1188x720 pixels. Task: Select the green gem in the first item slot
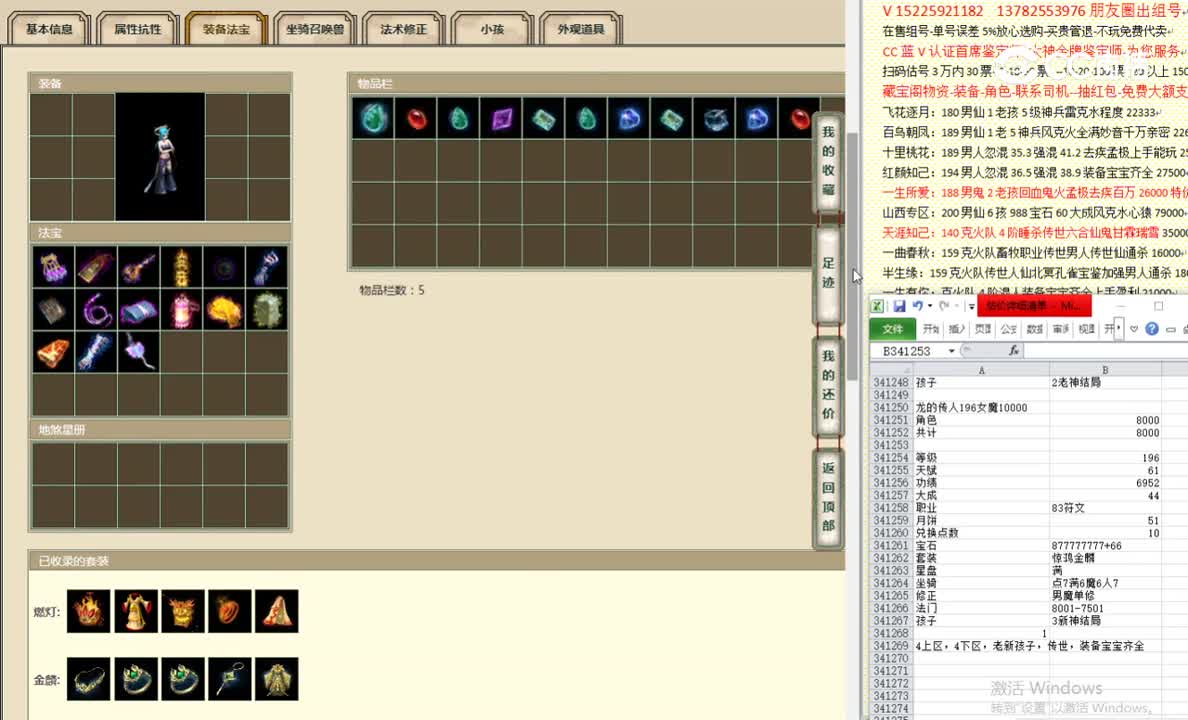pyautogui.click(x=372, y=117)
